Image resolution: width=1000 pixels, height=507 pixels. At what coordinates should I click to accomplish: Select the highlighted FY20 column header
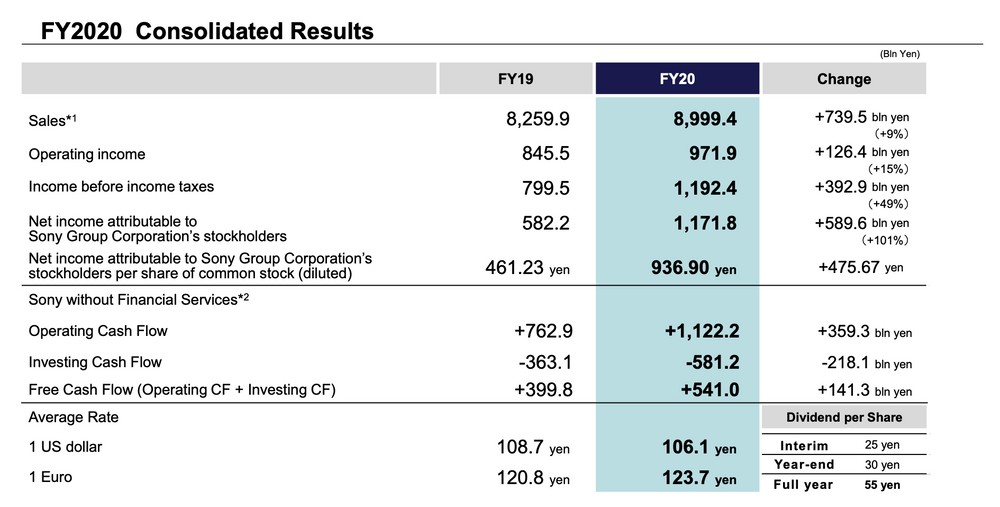click(677, 79)
